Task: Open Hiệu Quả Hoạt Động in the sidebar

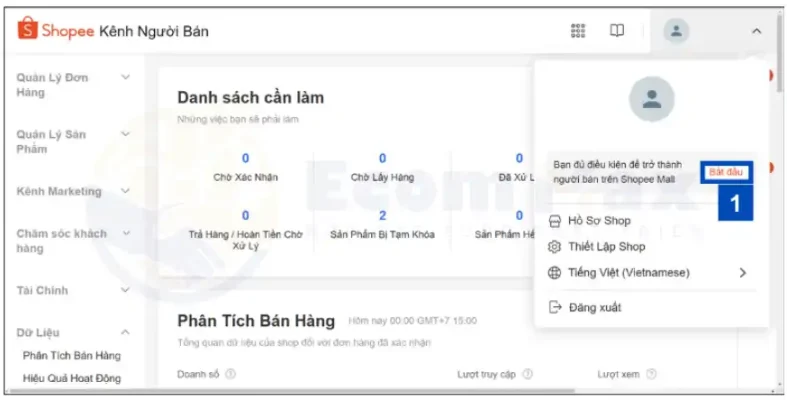Action: [72, 378]
